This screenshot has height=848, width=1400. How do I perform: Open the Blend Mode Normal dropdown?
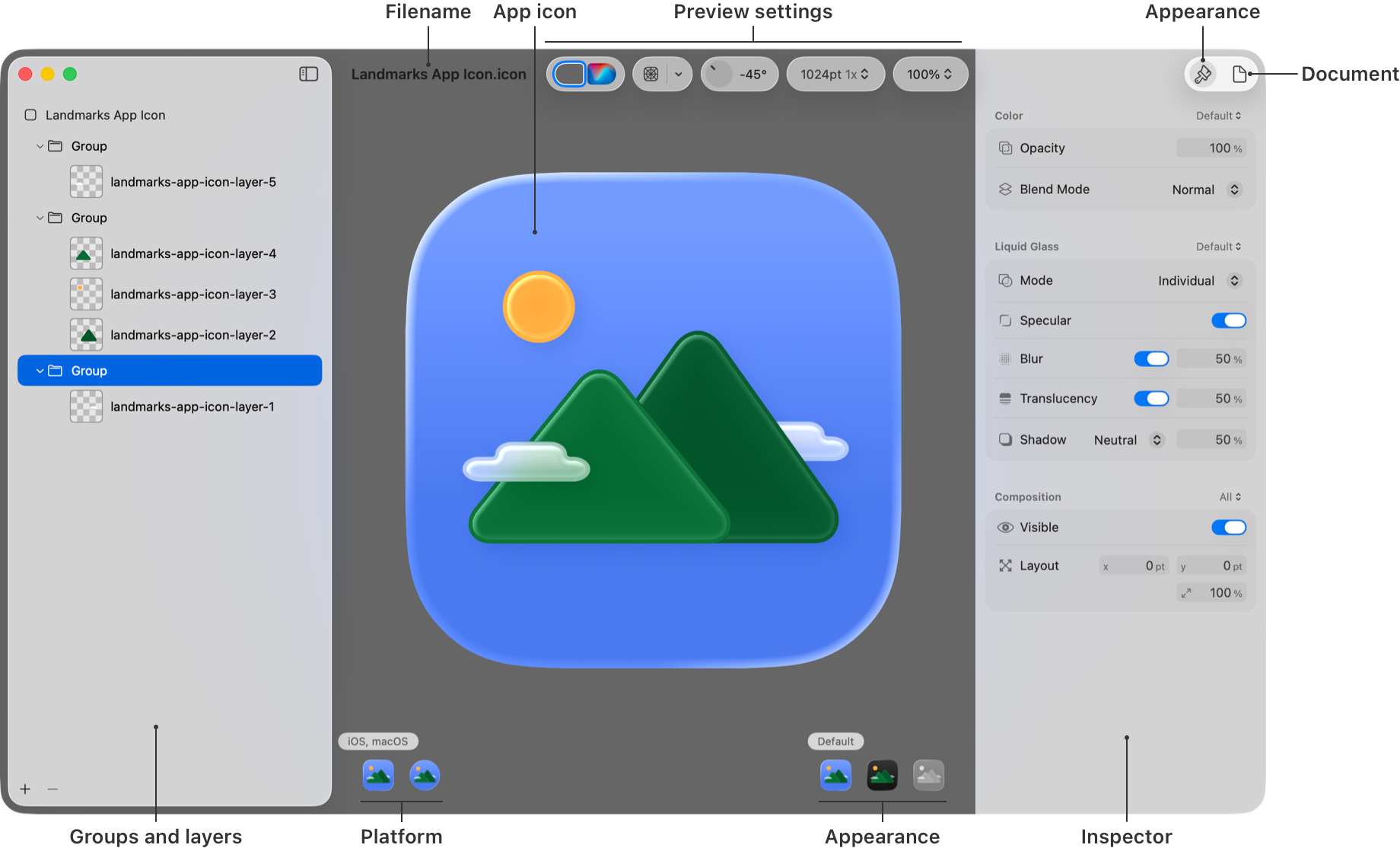tap(1206, 190)
